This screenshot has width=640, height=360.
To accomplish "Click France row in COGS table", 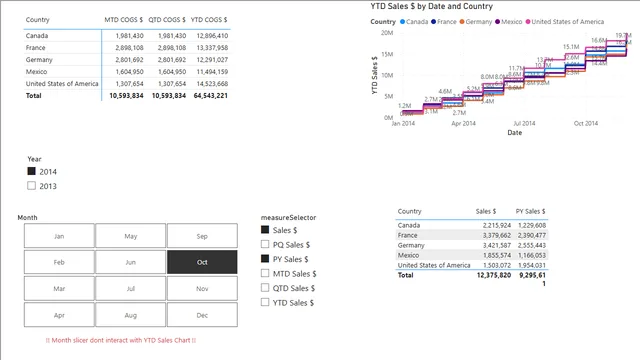I will [127, 47].
